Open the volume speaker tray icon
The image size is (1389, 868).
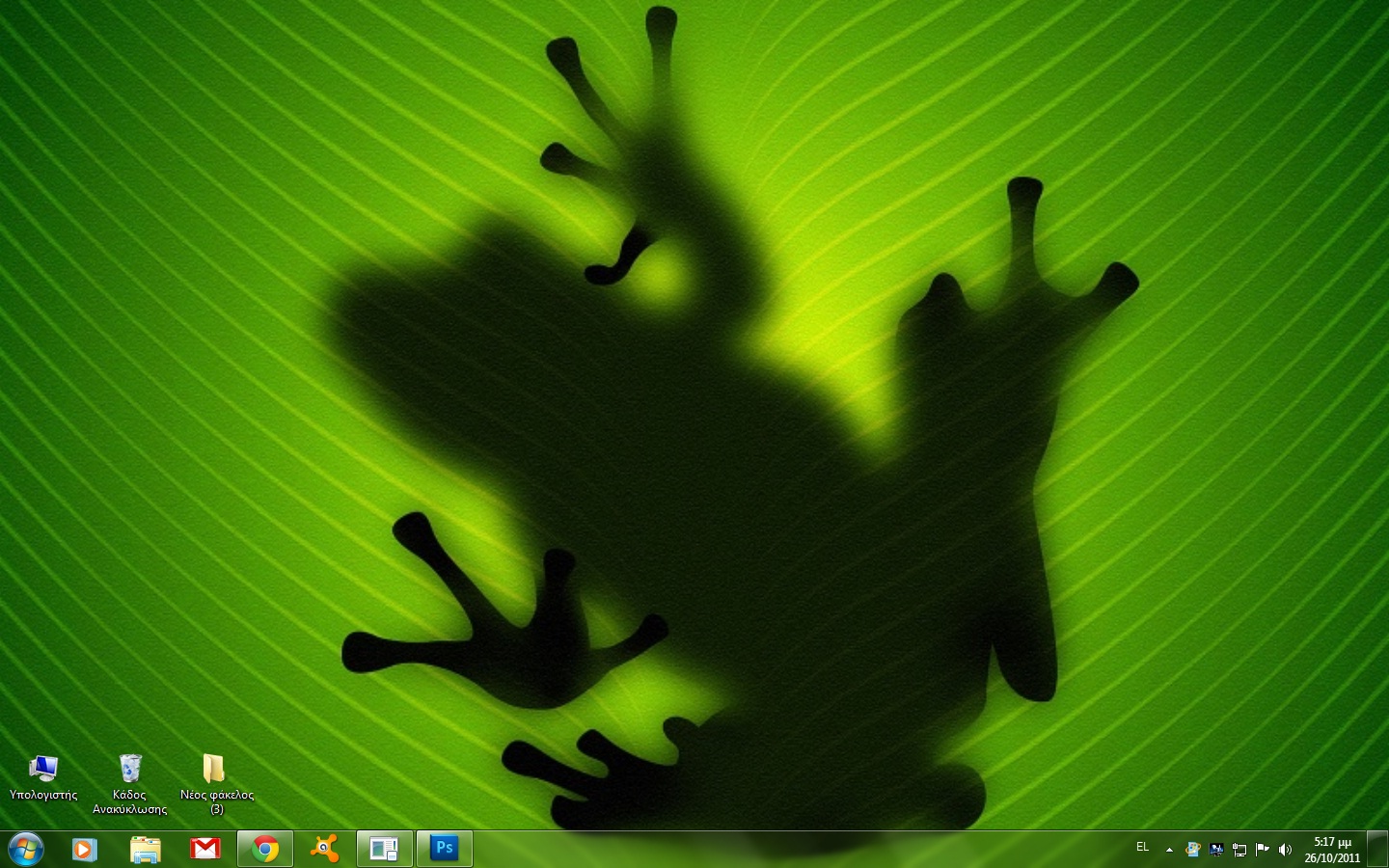[1285, 850]
